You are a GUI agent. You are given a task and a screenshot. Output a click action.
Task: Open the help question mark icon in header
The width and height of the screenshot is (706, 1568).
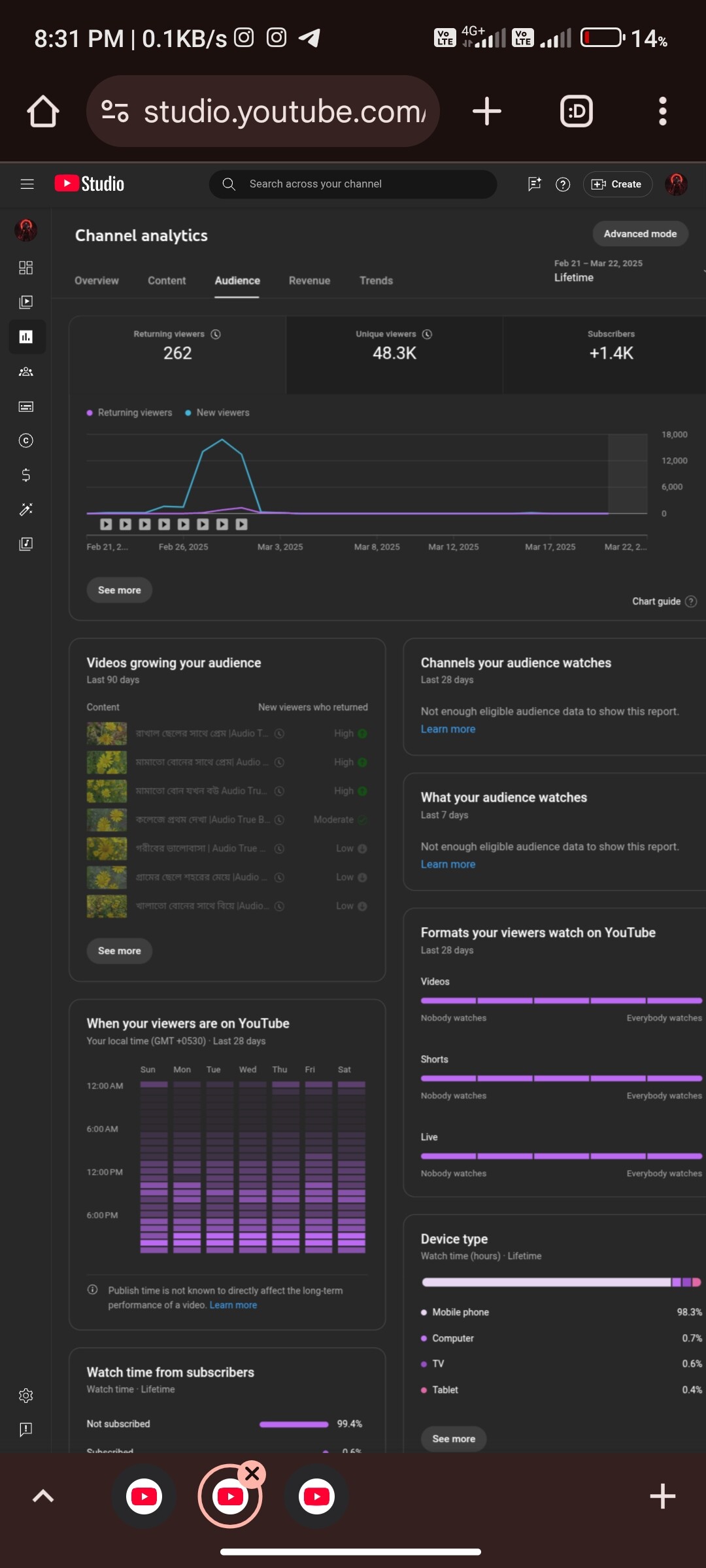click(563, 184)
